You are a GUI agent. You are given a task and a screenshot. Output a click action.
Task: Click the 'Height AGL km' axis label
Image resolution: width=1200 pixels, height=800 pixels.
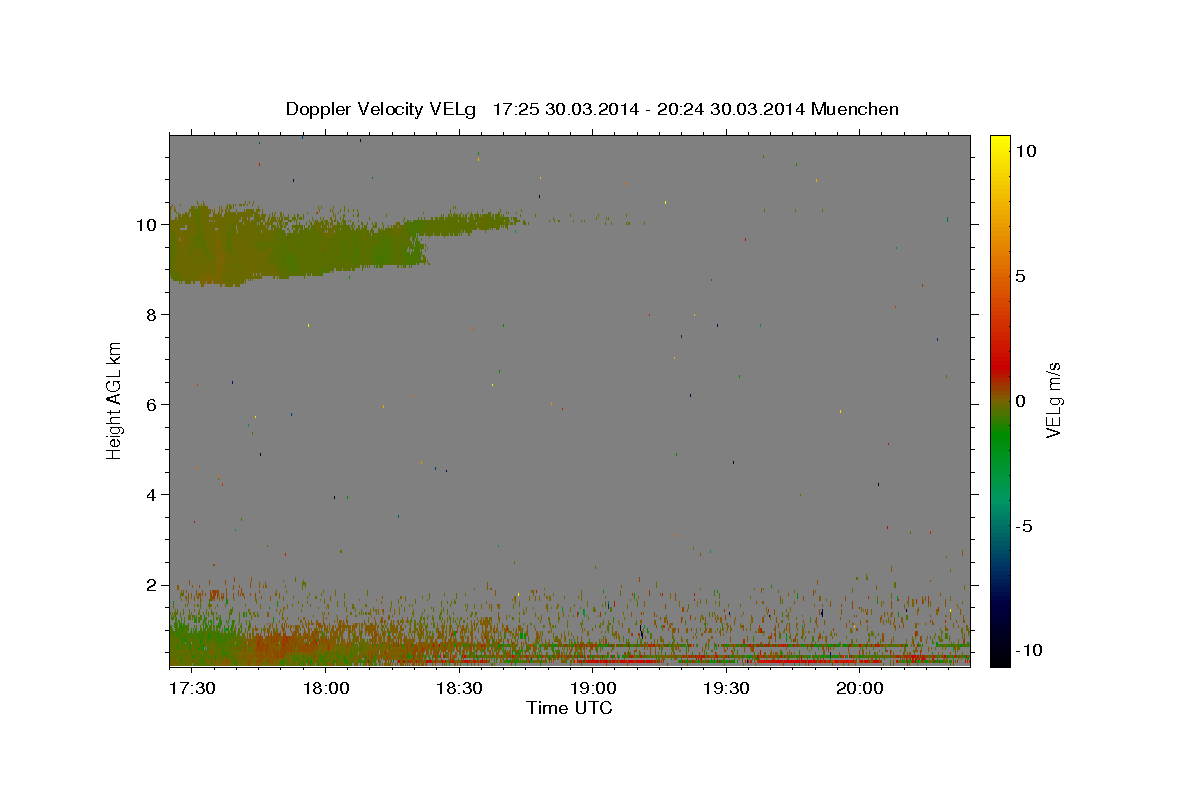(x=115, y=401)
